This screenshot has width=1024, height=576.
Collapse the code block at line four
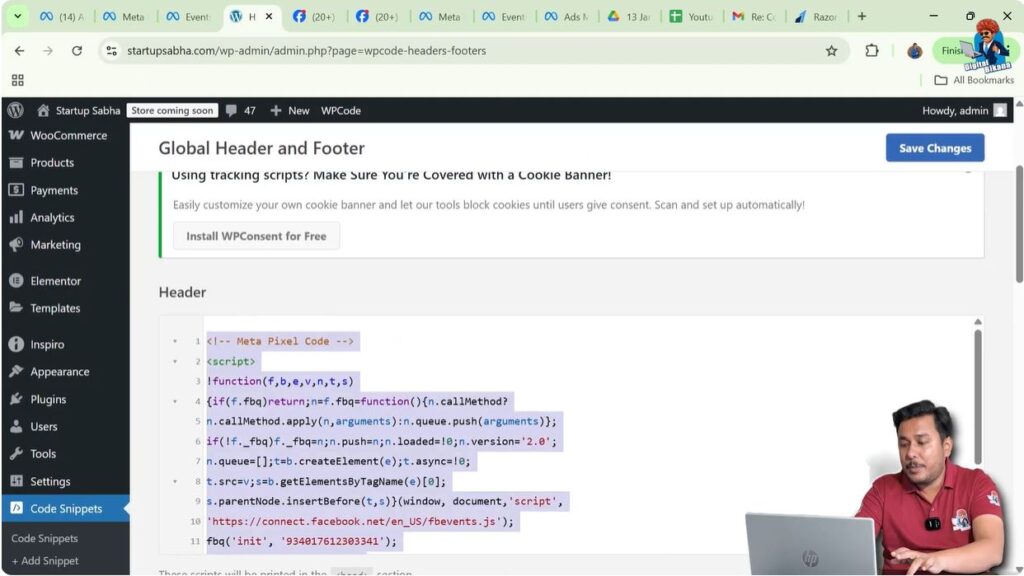coord(175,401)
